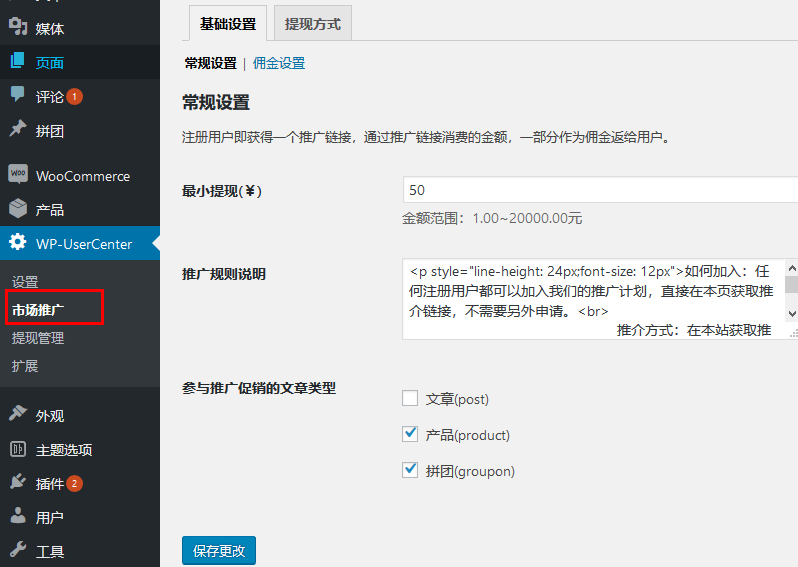798x567 pixels.
Task: Open the 提现管理 submenu entry
Action: [38, 338]
